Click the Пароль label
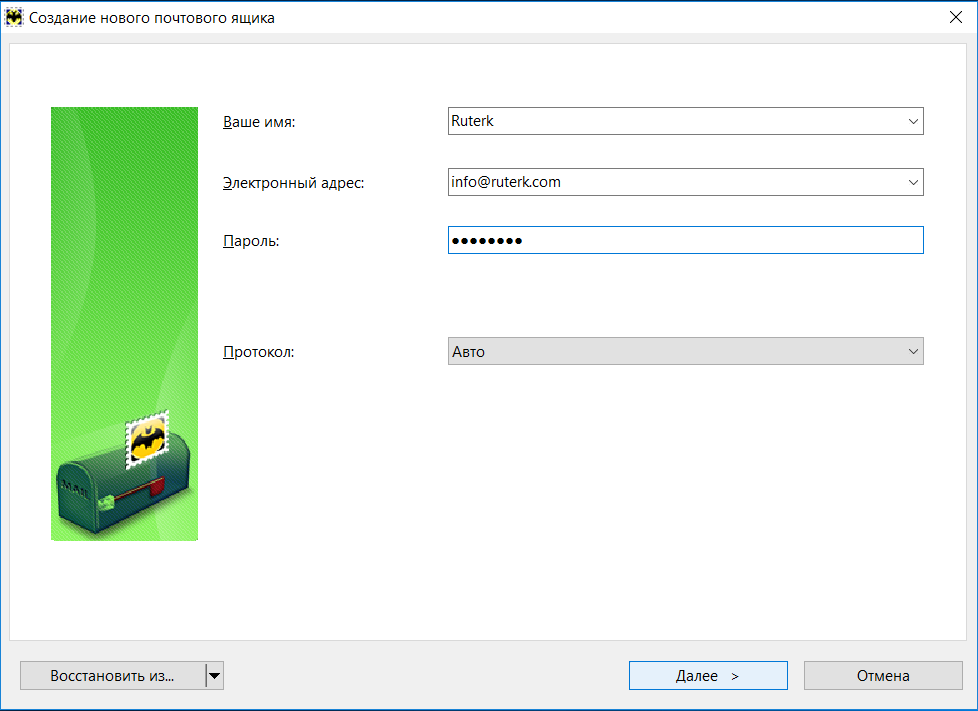The height and width of the screenshot is (711, 978). [x=250, y=241]
